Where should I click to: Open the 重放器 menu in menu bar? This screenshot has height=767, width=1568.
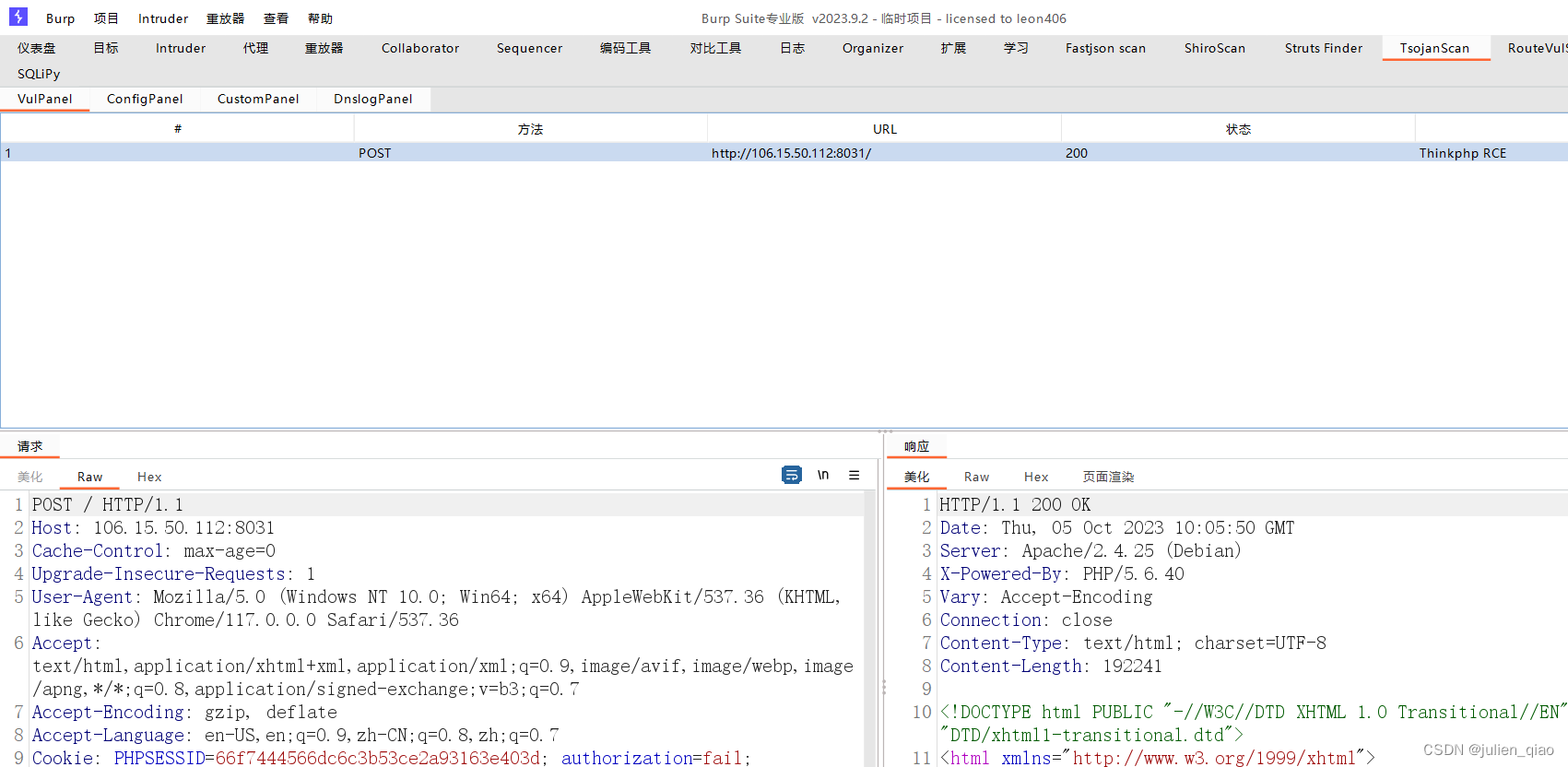click(x=225, y=18)
